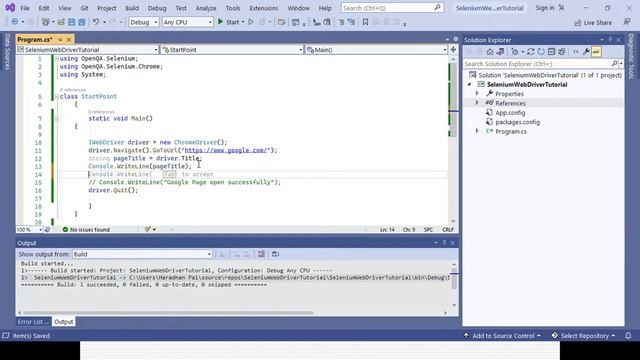Viewport: 640px width, 360px height.
Task: Toggle Show All Files in Solution Explorer
Action: point(562,52)
